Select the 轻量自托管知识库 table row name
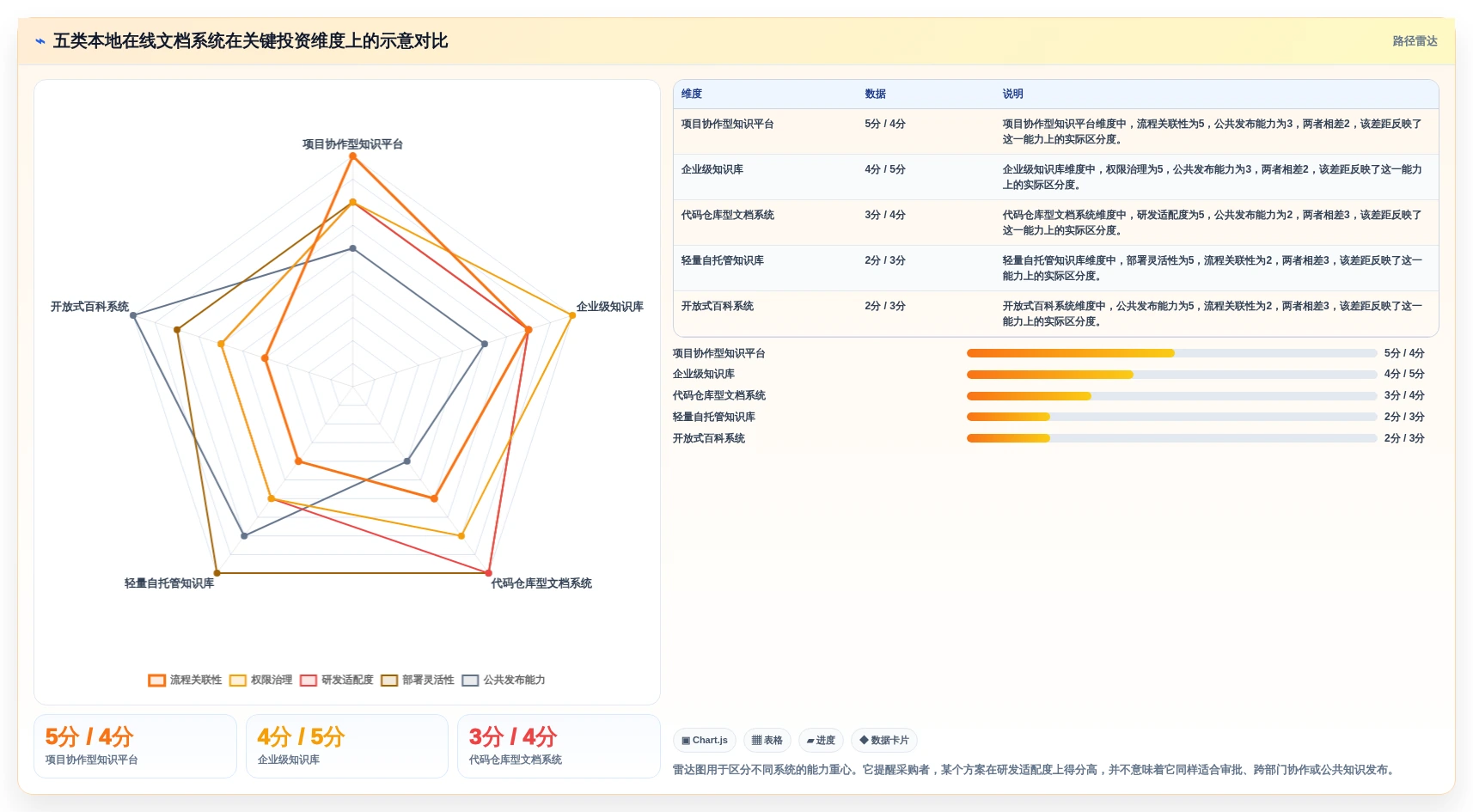 (722, 260)
